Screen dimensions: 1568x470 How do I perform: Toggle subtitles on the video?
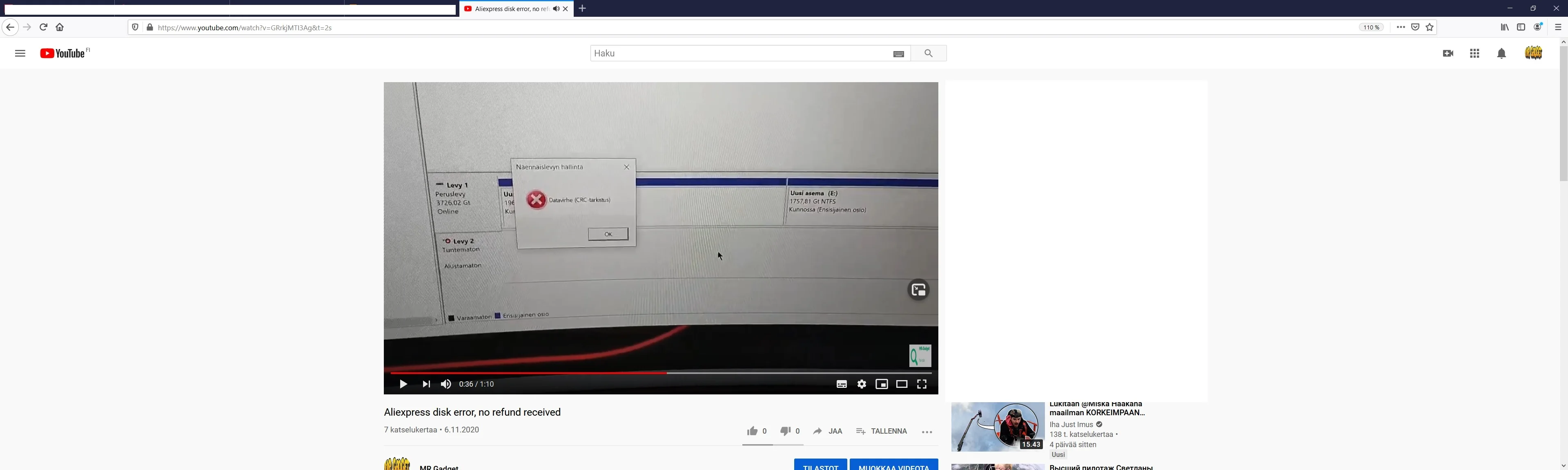click(841, 384)
